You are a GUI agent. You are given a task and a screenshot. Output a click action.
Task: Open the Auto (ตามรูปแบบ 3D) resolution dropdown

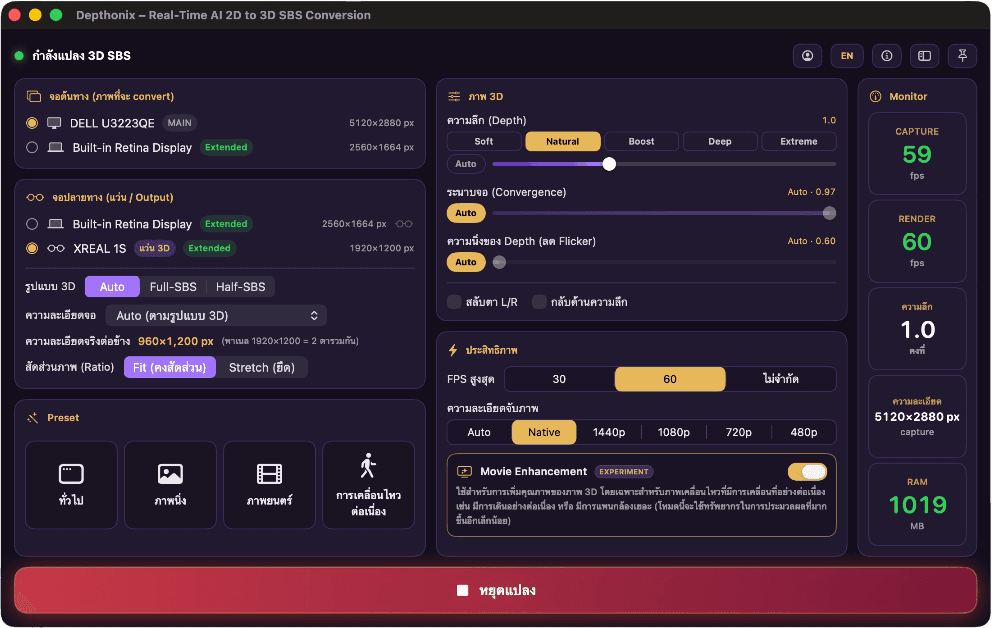[216, 316]
